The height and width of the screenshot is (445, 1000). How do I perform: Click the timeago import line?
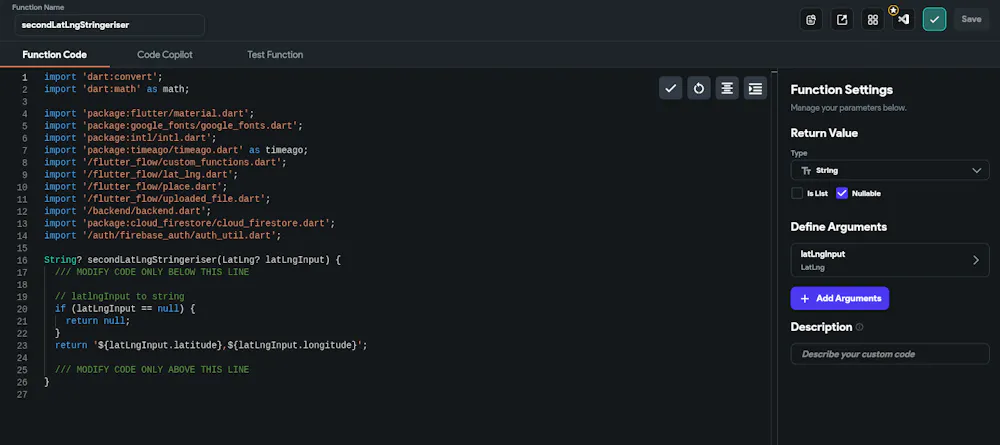tap(176, 150)
